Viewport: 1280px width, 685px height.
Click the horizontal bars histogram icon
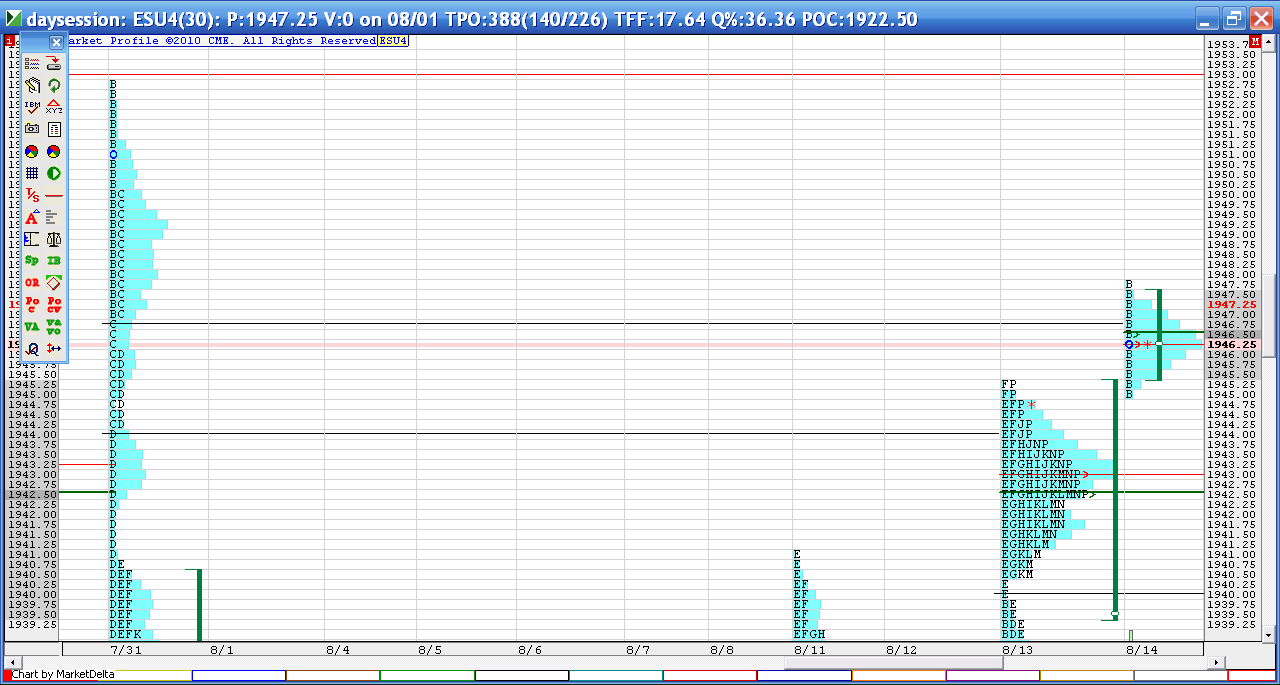[x=54, y=217]
